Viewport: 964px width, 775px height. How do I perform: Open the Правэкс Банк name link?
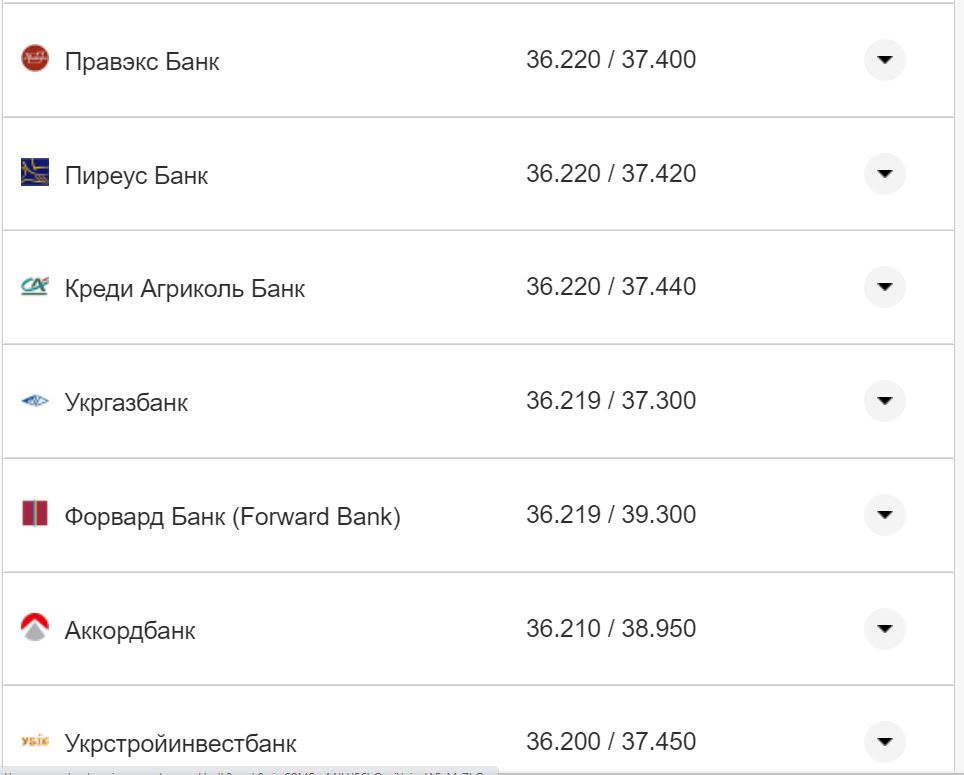pyautogui.click(x=142, y=61)
